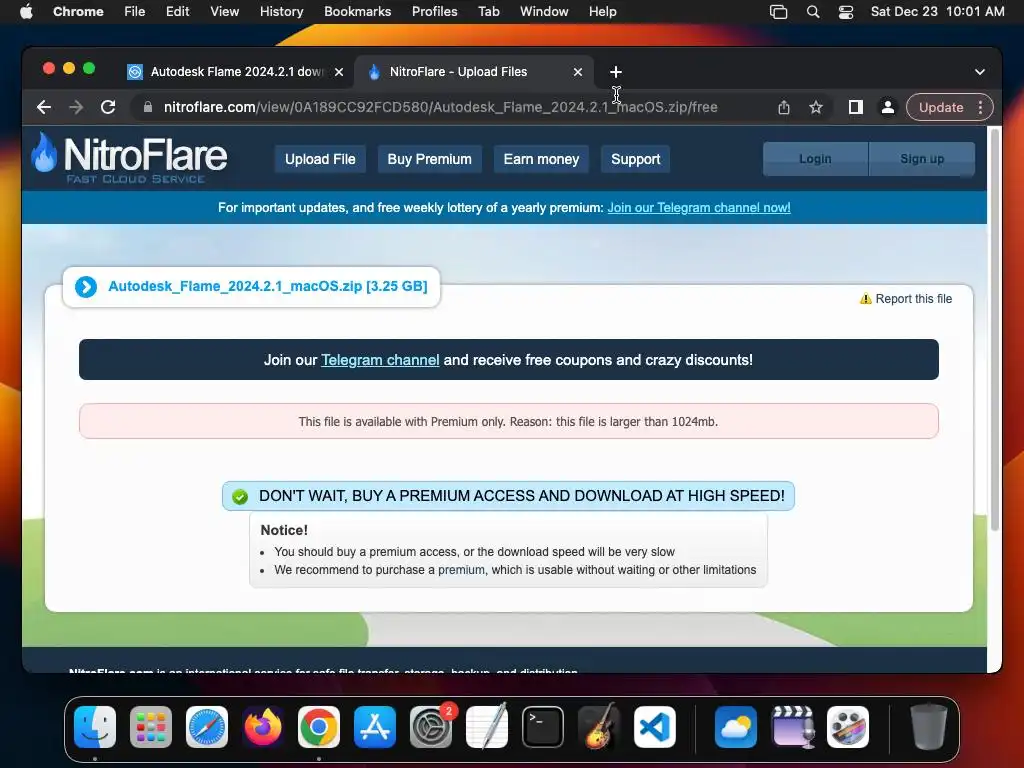The width and height of the screenshot is (1024, 768).
Task: Open the History menu
Action: point(281,12)
